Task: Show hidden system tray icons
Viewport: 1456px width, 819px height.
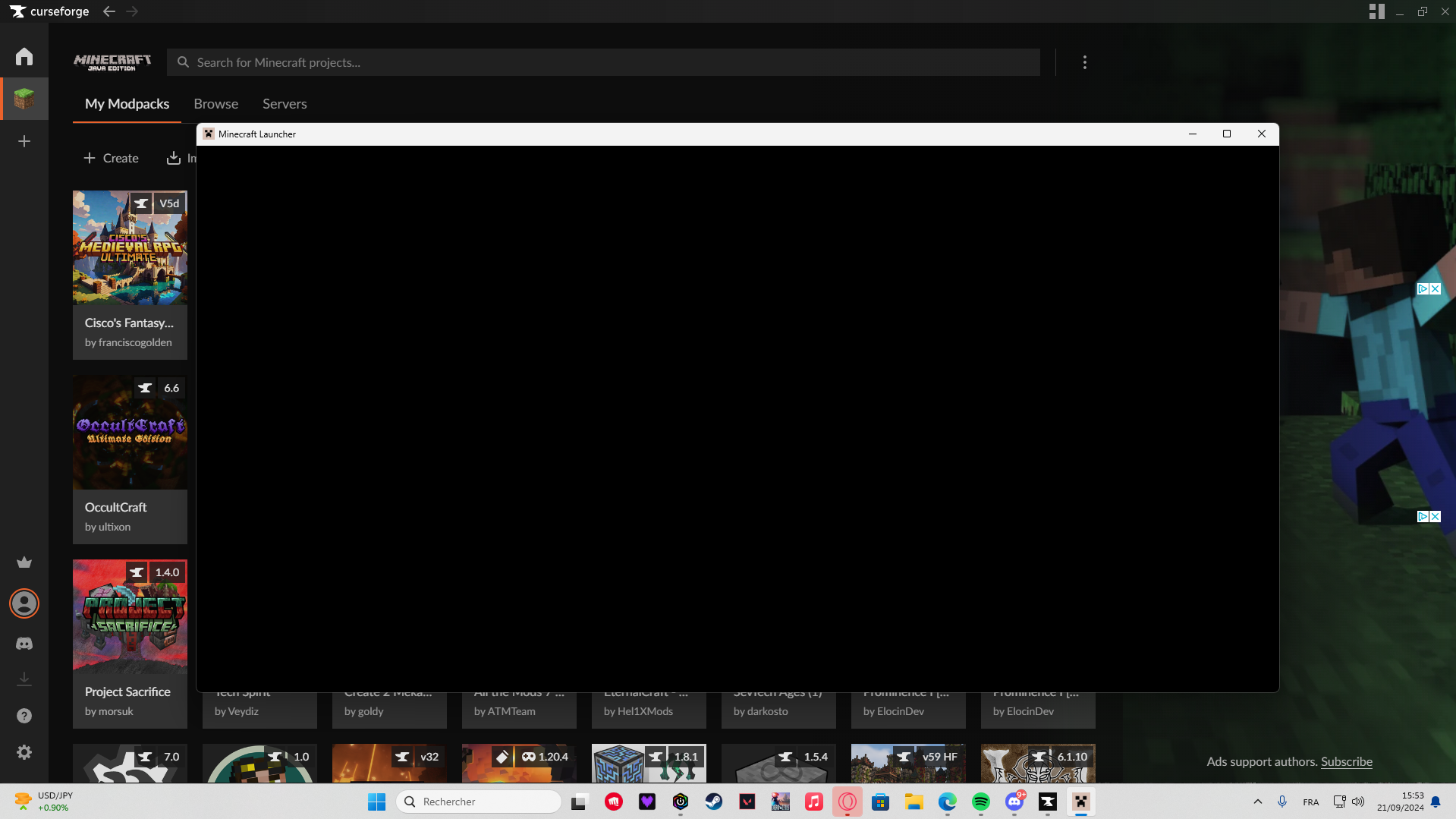Action: pos(1258,802)
